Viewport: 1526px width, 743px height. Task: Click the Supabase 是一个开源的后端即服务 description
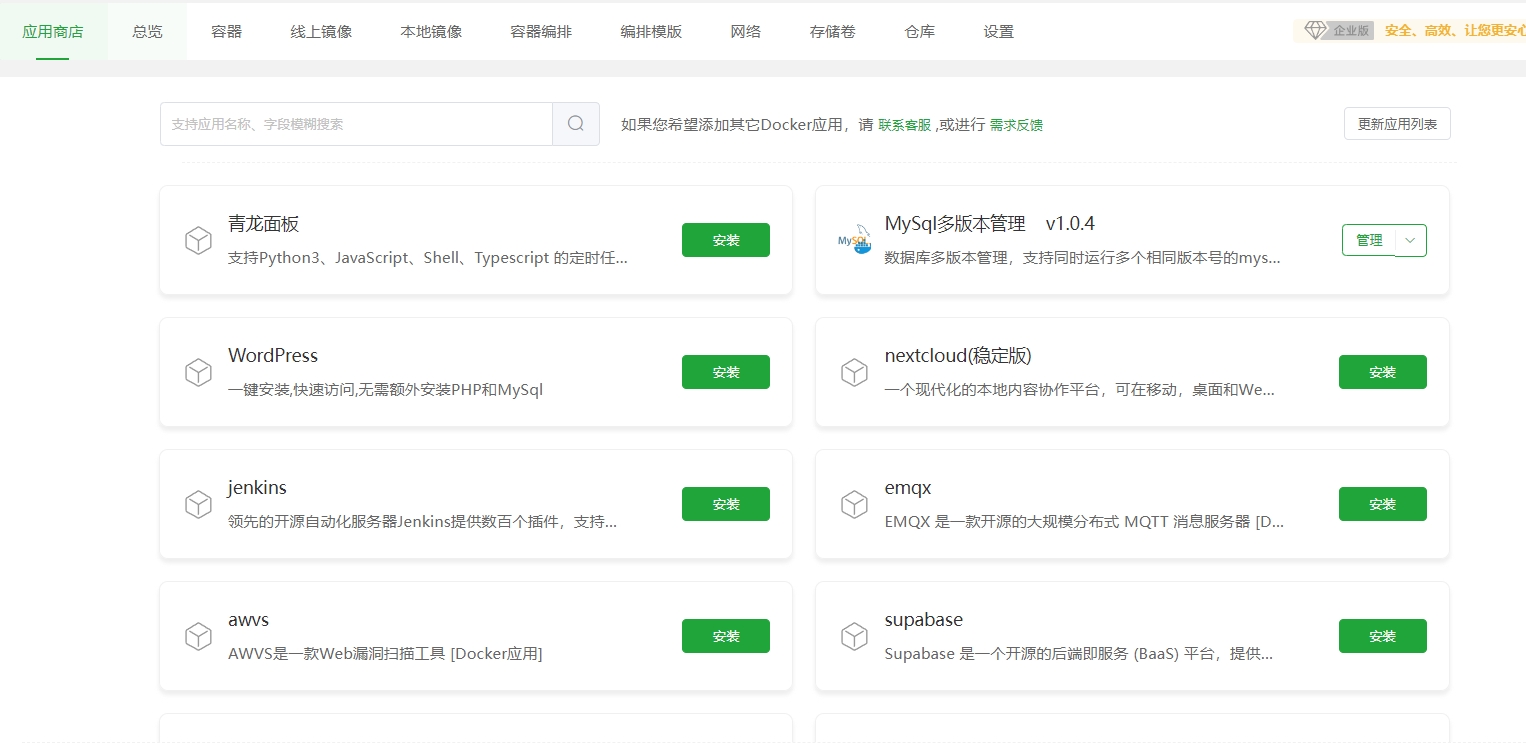(x=1078, y=654)
